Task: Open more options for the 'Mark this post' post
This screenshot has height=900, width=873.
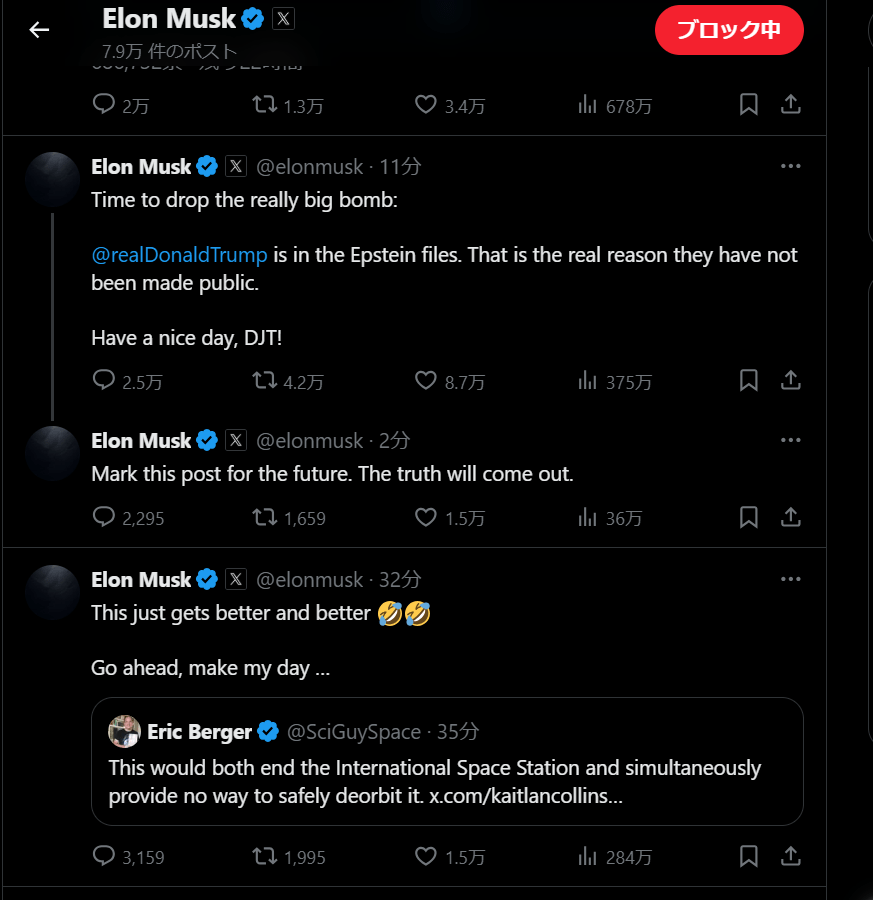Action: (790, 441)
